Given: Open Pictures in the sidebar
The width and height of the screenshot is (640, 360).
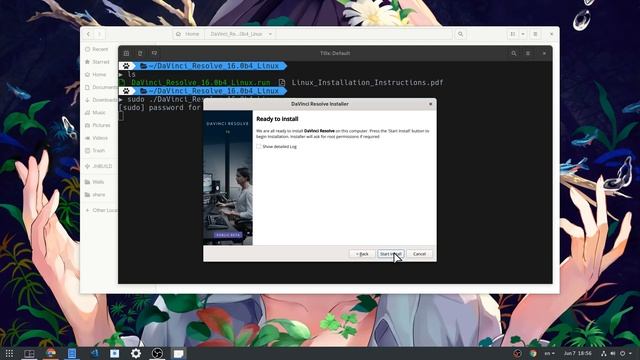Looking at the screenshot, I should [x=97, y=125].
